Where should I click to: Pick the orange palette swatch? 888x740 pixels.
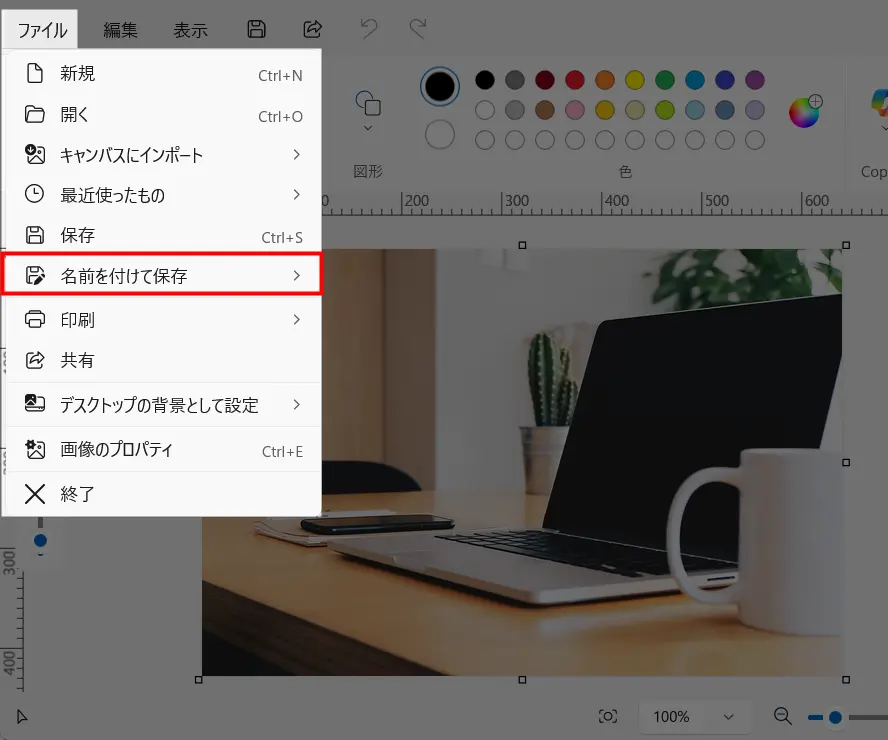pyautogui.click(x=605, y=80)
